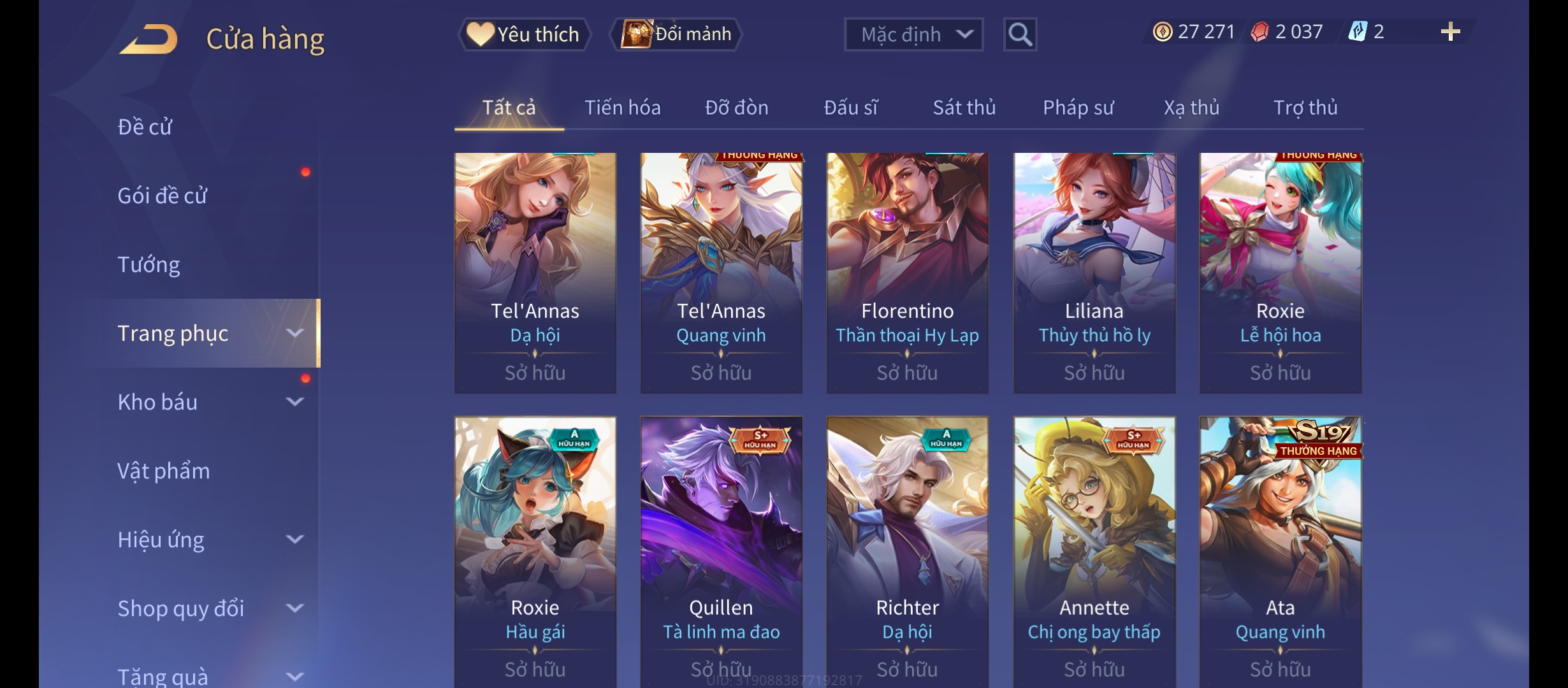Click the red ruby currency icon

(1259, 32)
